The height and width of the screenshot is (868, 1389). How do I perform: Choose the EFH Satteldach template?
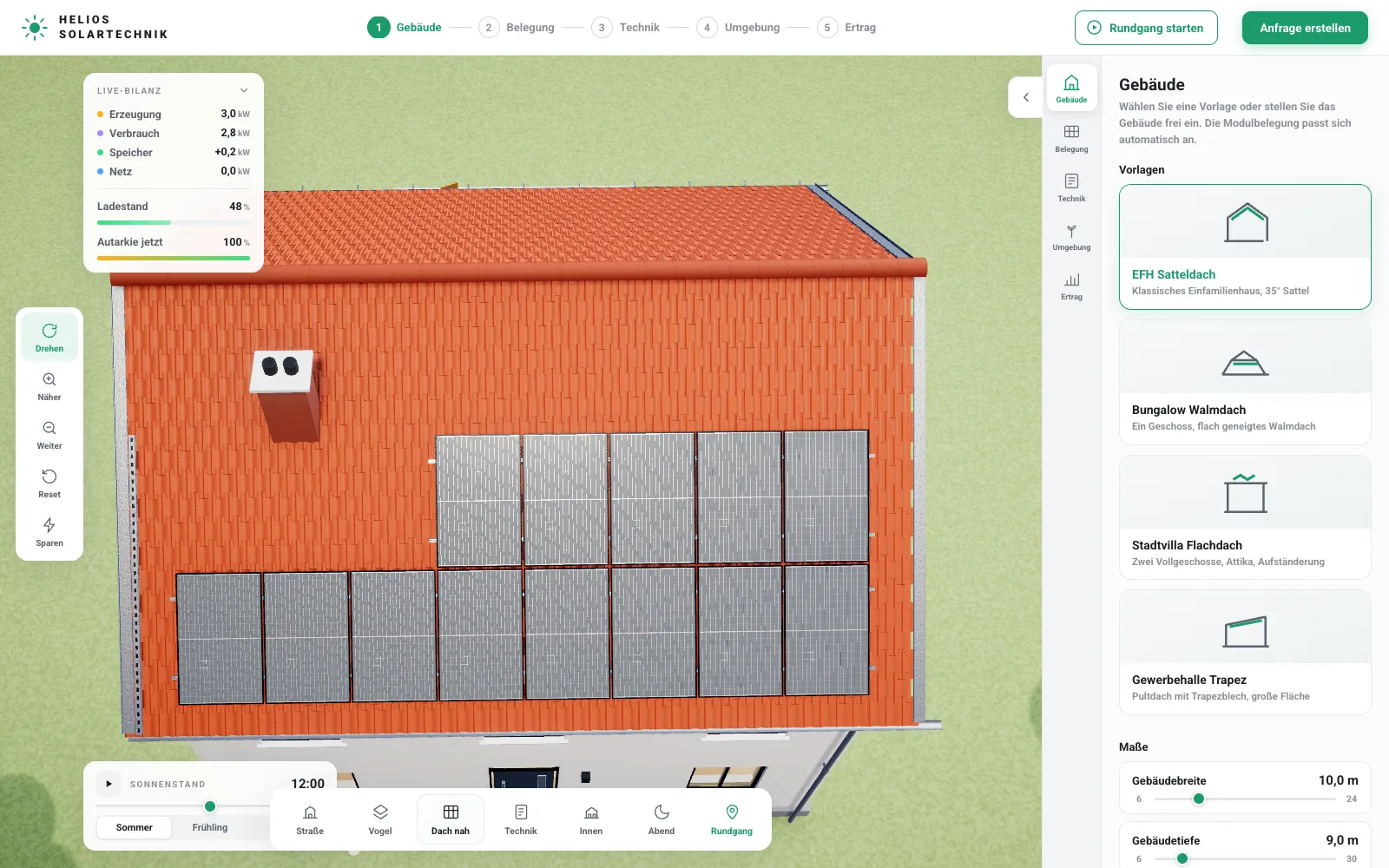1245,247
